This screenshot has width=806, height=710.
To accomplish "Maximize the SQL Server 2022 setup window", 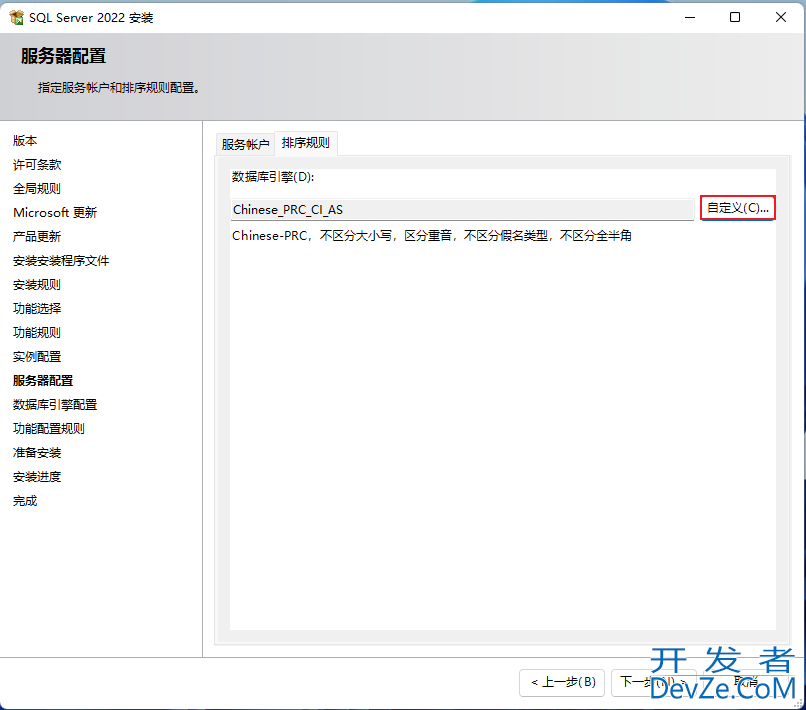I will (x=735, y=17).
